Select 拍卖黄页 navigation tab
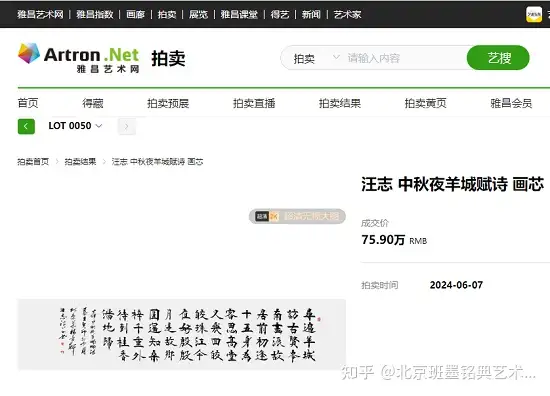Image resolution: width=550 pixels, height=396 pixels. coord(425,103)
